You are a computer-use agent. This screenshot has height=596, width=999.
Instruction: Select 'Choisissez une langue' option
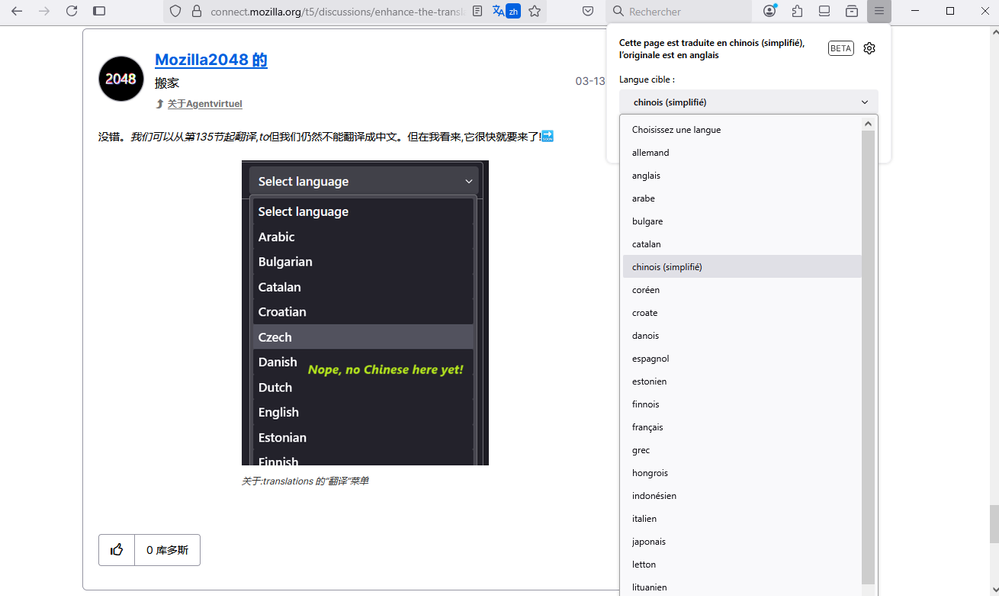[x=742, y=129]
